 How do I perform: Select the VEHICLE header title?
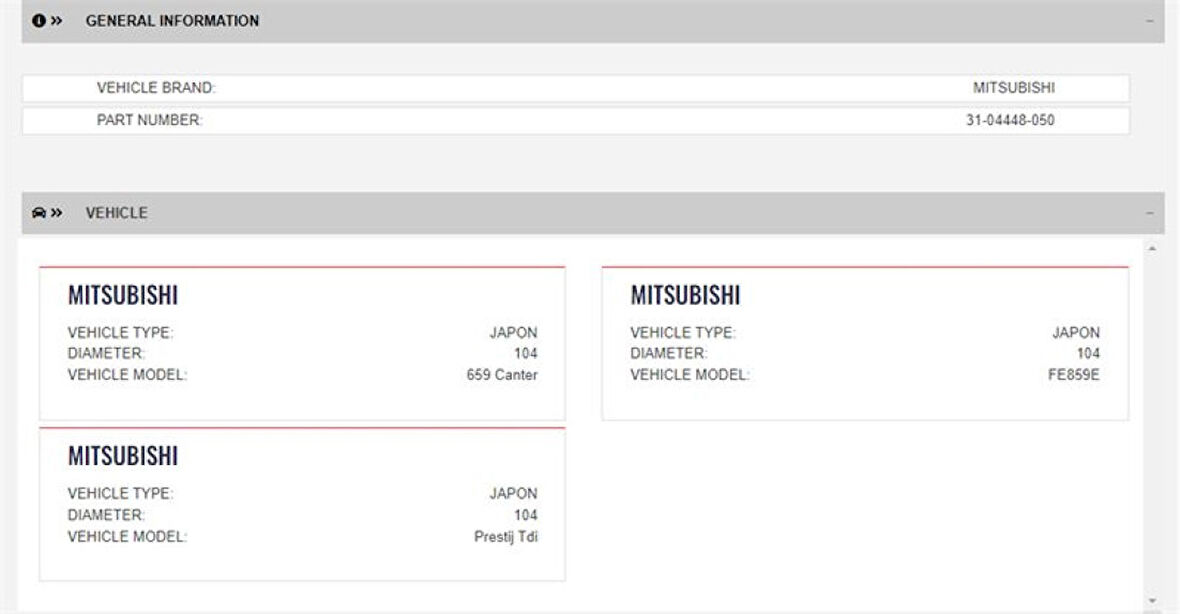click(x=116, y=213)
